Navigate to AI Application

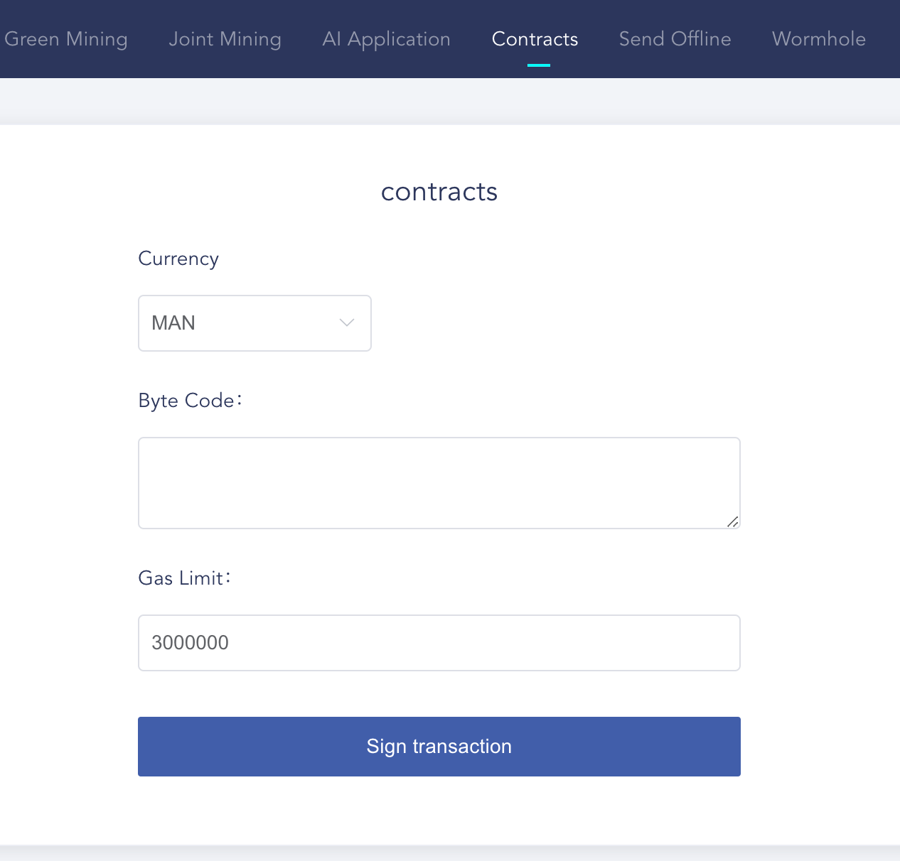[386, 39]
